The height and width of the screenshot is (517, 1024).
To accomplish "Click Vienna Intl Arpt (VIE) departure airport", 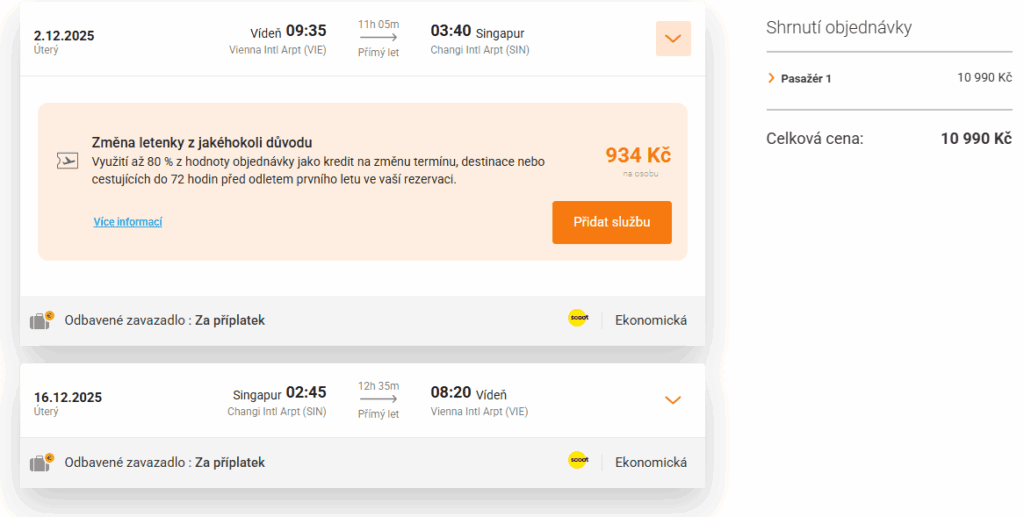I will (277, 49).
